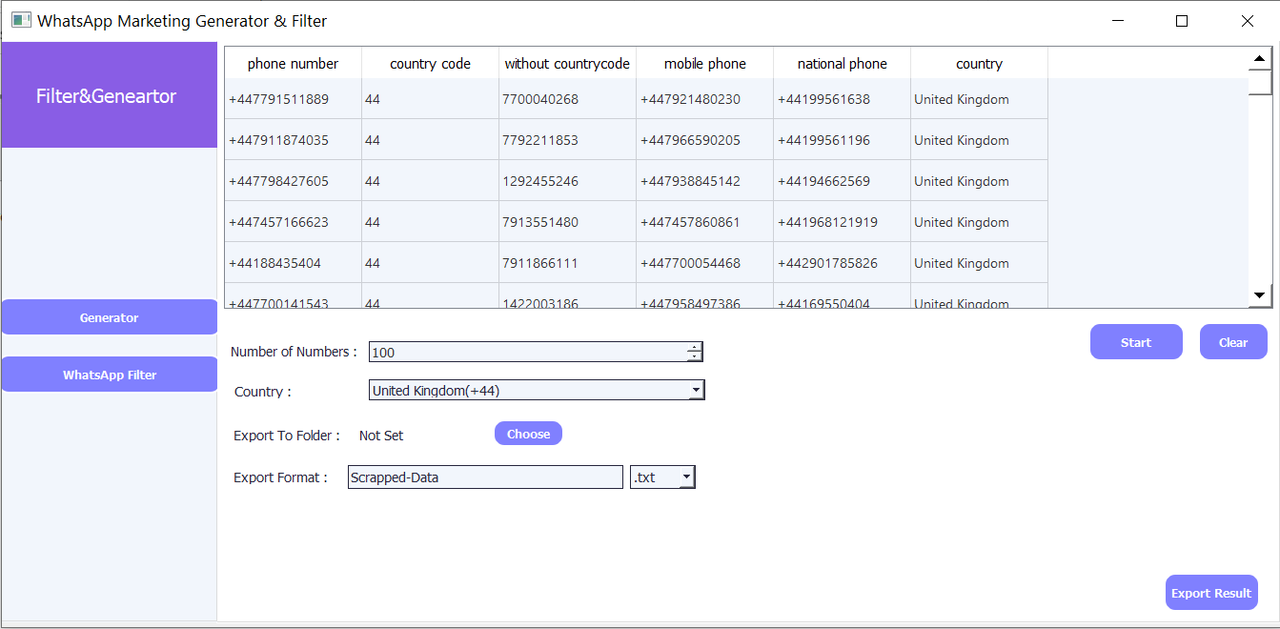The height and width of the screenshot is (629, 1280).
Task: Select cell +442901785826
Action: click(842, 263)
